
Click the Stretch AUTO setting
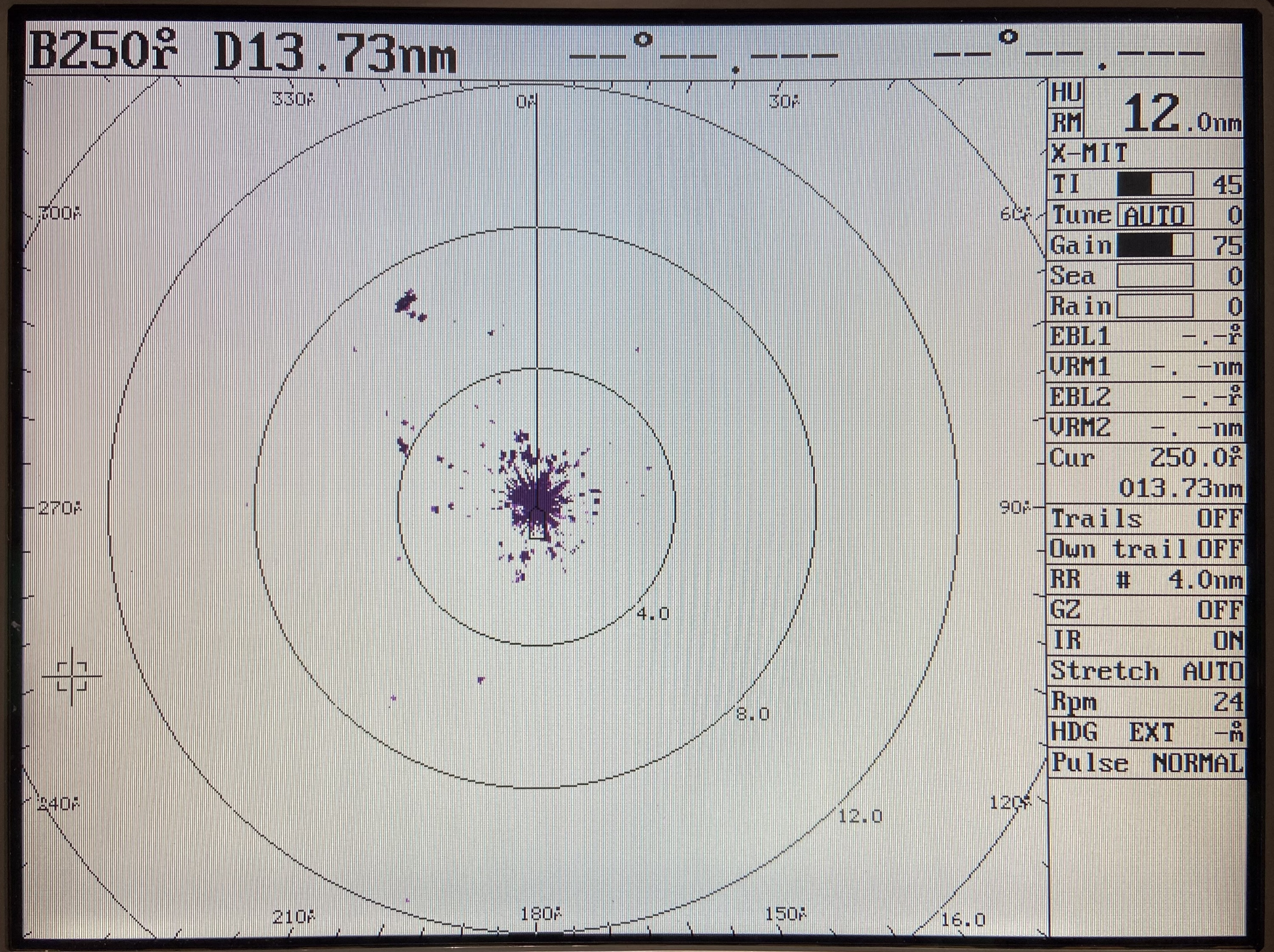coord(1146,671)
